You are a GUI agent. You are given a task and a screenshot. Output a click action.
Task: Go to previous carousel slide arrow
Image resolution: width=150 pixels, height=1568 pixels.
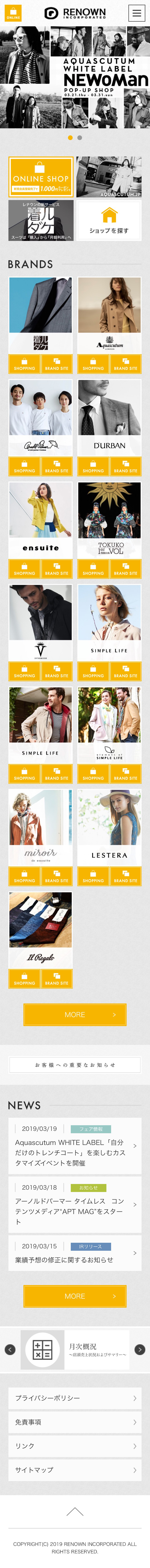coord(10,1349)
